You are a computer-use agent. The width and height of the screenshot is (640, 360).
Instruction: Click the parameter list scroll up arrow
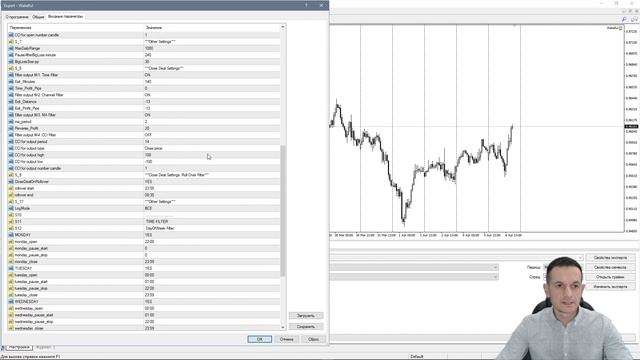coord(283,27)
